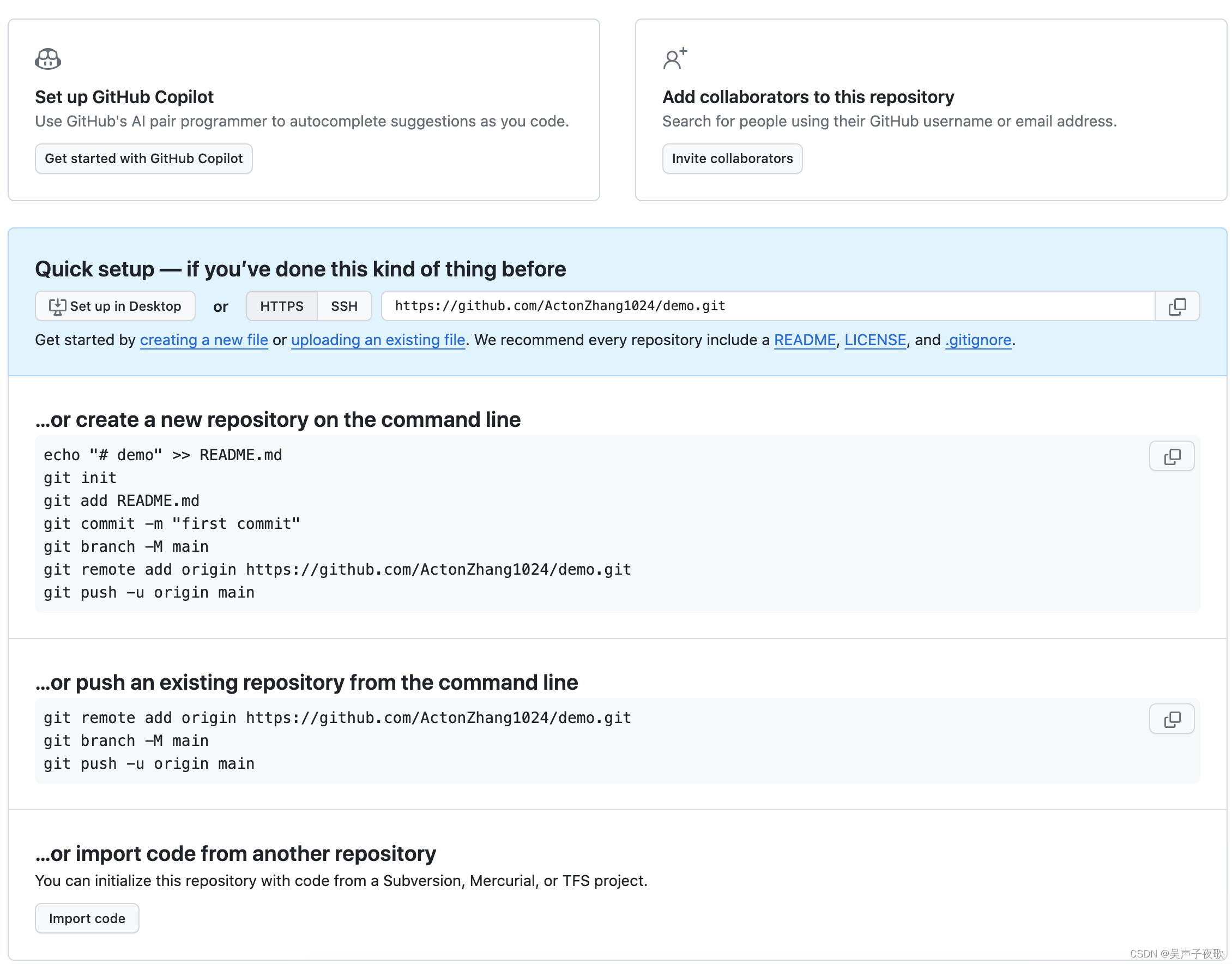Screen dimensions: 1232x964
Task: Click the 'git init' command line
Action: 80,478
